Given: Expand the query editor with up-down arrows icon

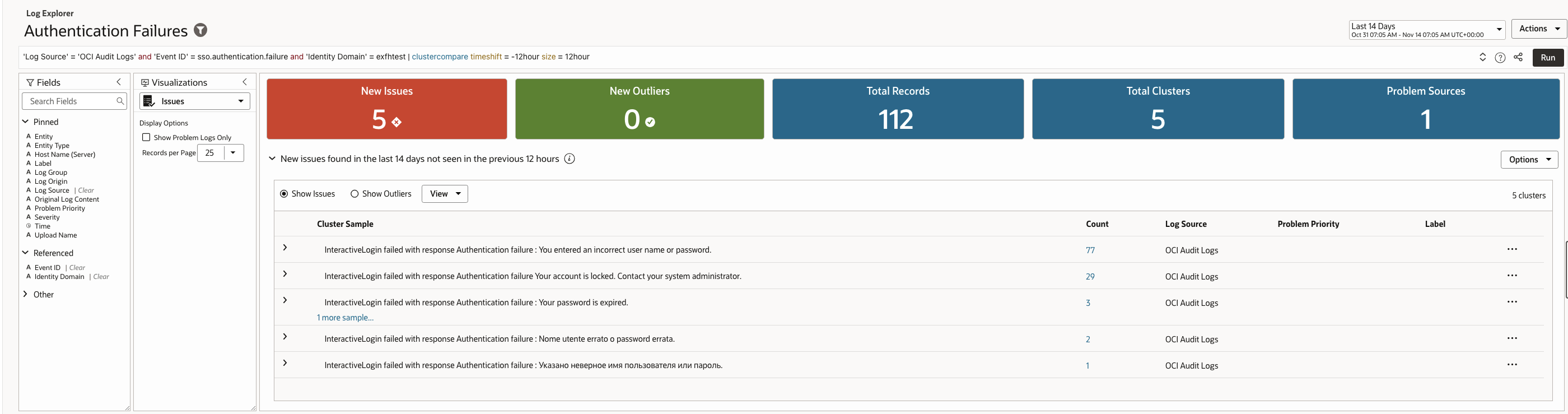Looking at the screenshot, I should click(x=1482, y=57).
